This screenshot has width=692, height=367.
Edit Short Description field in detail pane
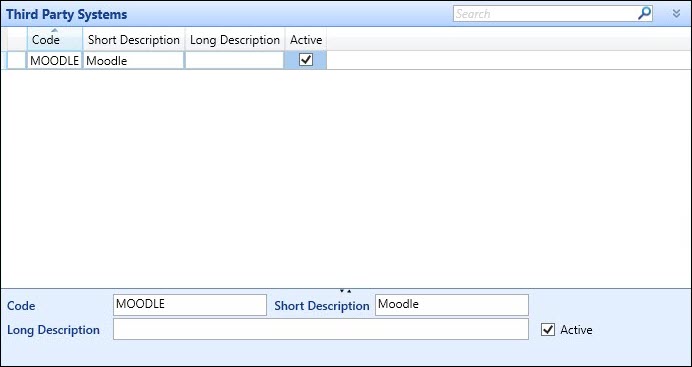point(452,305)
